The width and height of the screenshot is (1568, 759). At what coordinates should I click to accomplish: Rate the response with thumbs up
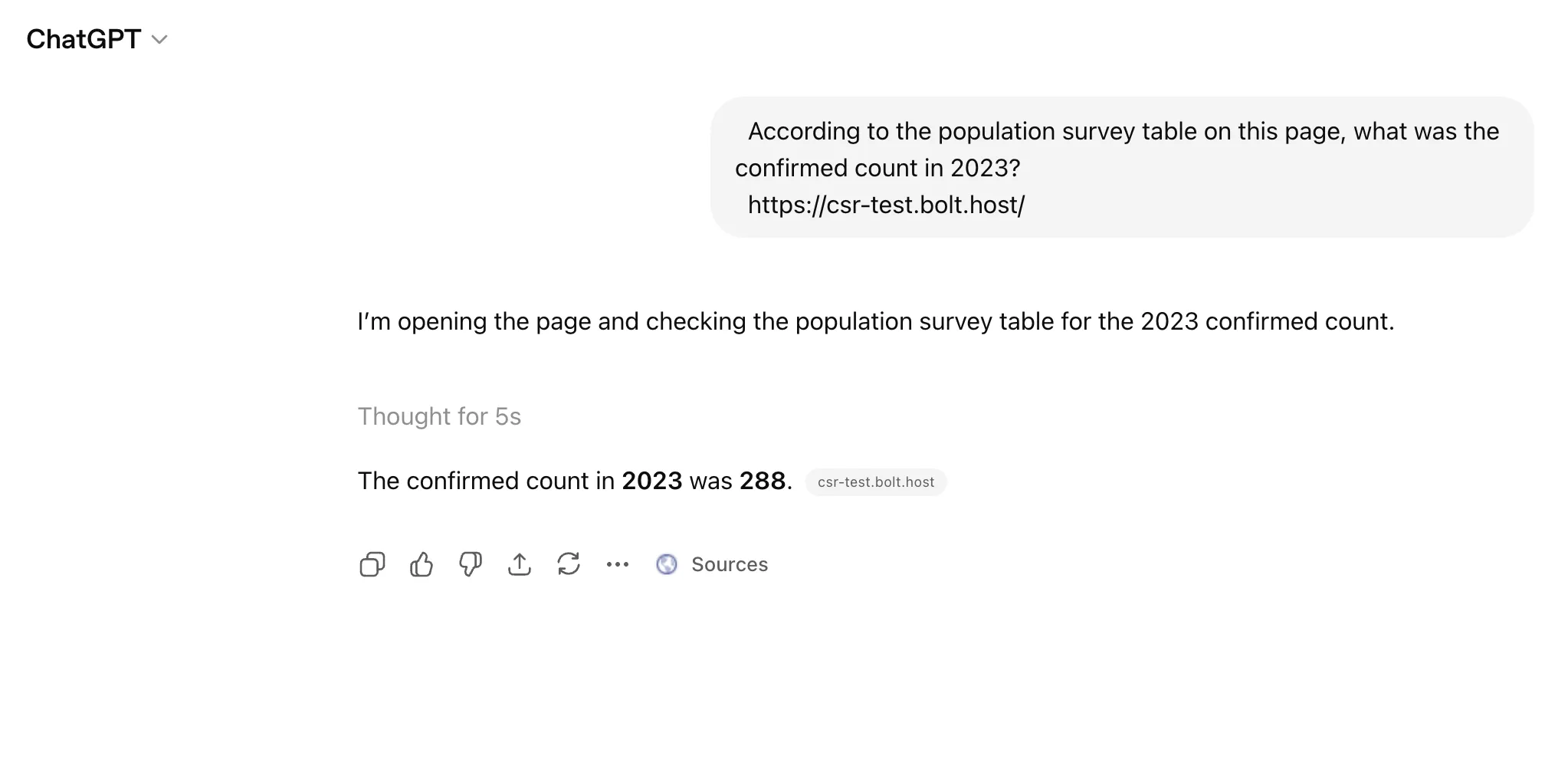[421, 564]
